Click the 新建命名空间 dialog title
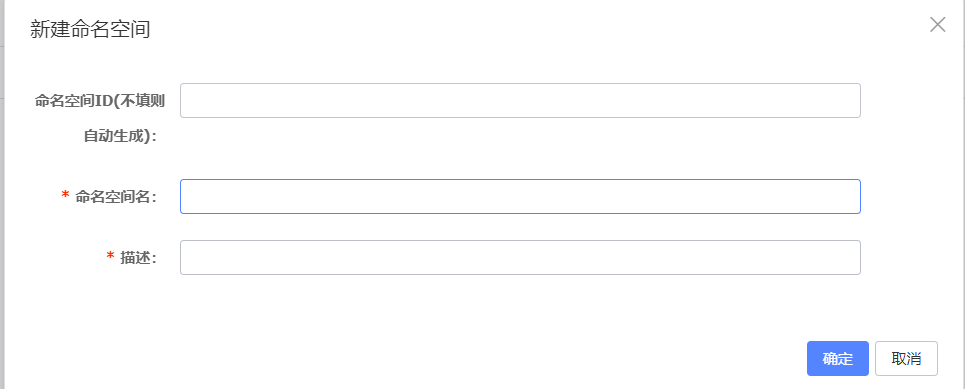 pyautogui.click(x=90, y=30)
